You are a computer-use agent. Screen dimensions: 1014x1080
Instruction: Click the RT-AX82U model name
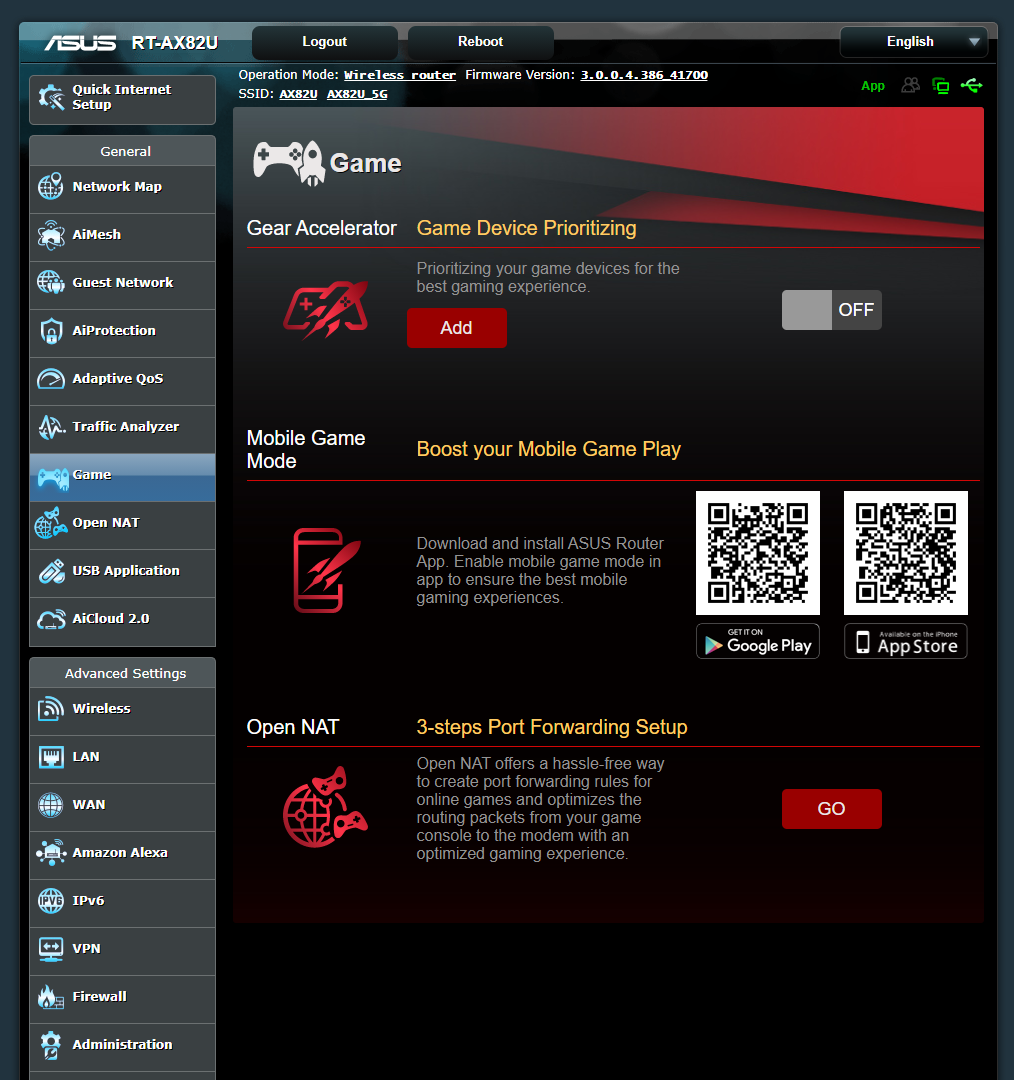point(174,43)
